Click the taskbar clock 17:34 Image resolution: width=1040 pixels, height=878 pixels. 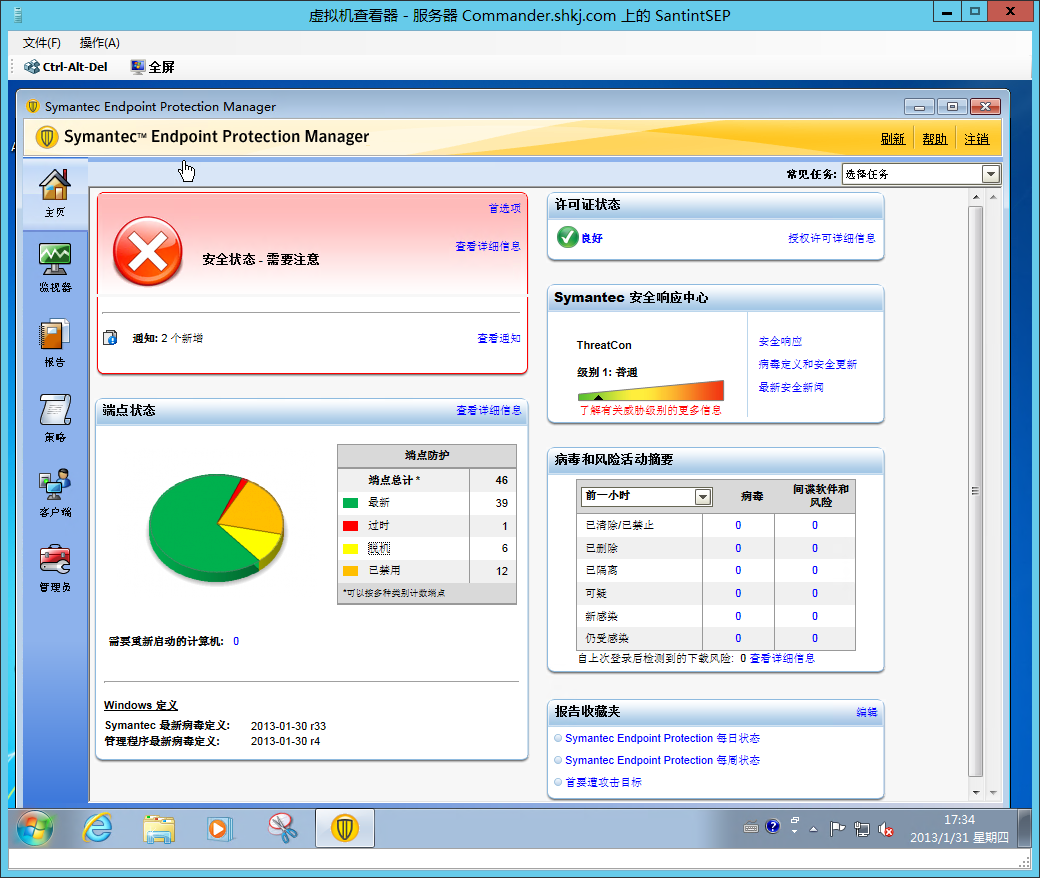pos(959,820)
